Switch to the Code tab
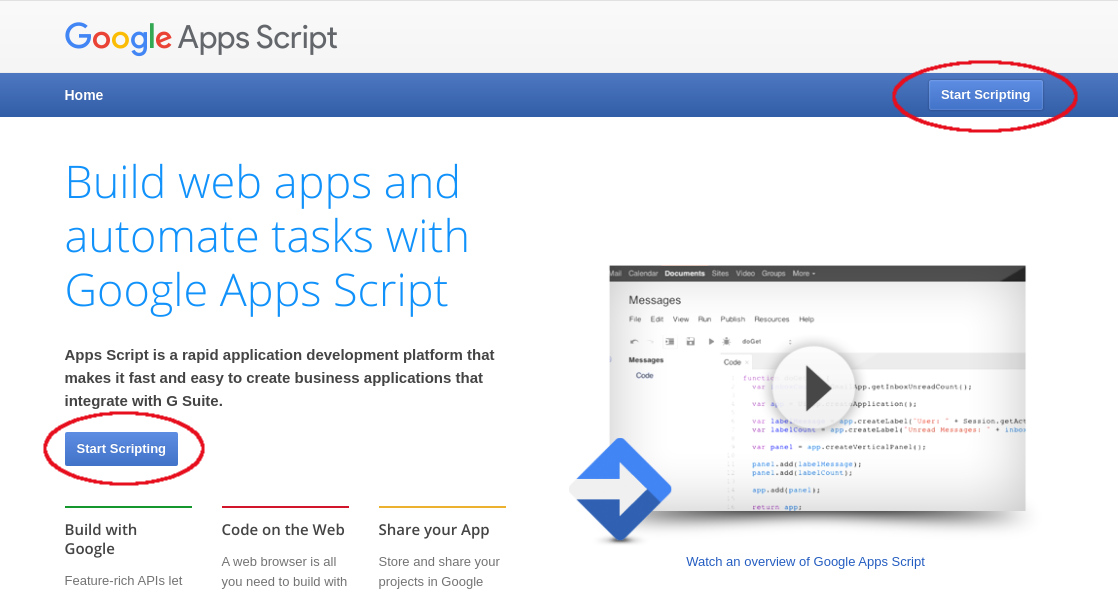 [x=733, y=362]
